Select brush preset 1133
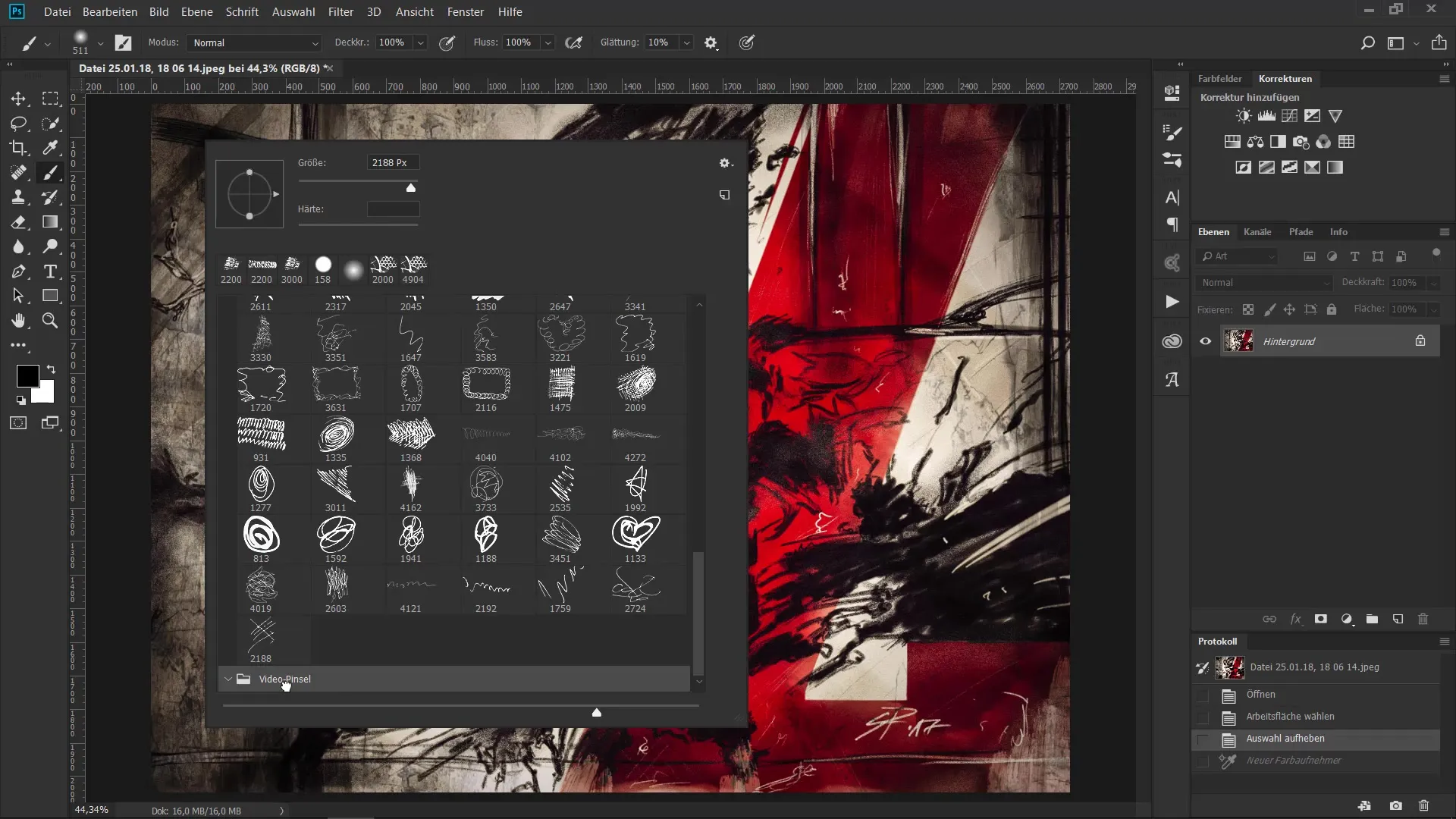Screen dimensions: 1456x819 pyautogui.click(x=635, y=540)
